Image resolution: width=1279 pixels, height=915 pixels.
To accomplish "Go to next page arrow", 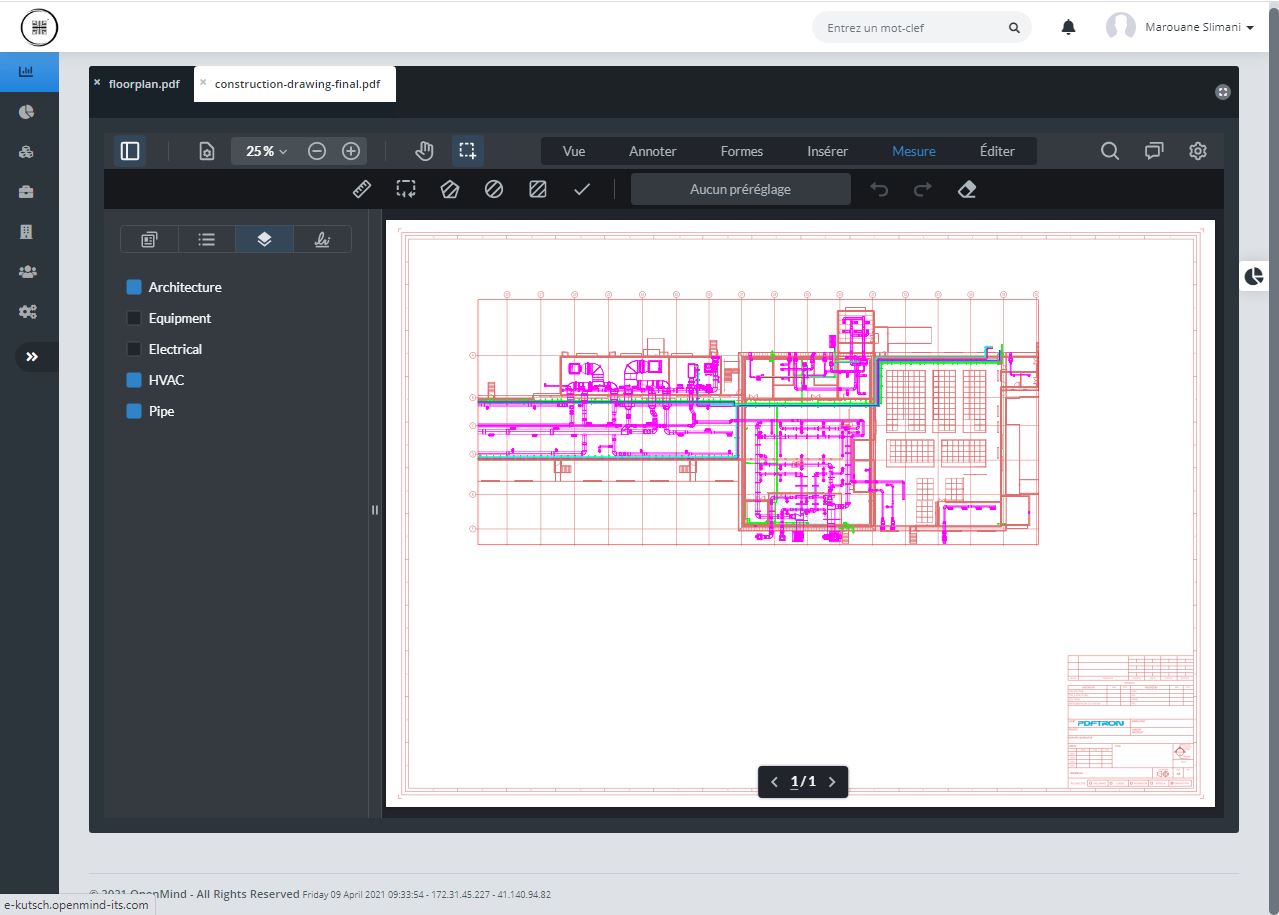I will point(832,782).
